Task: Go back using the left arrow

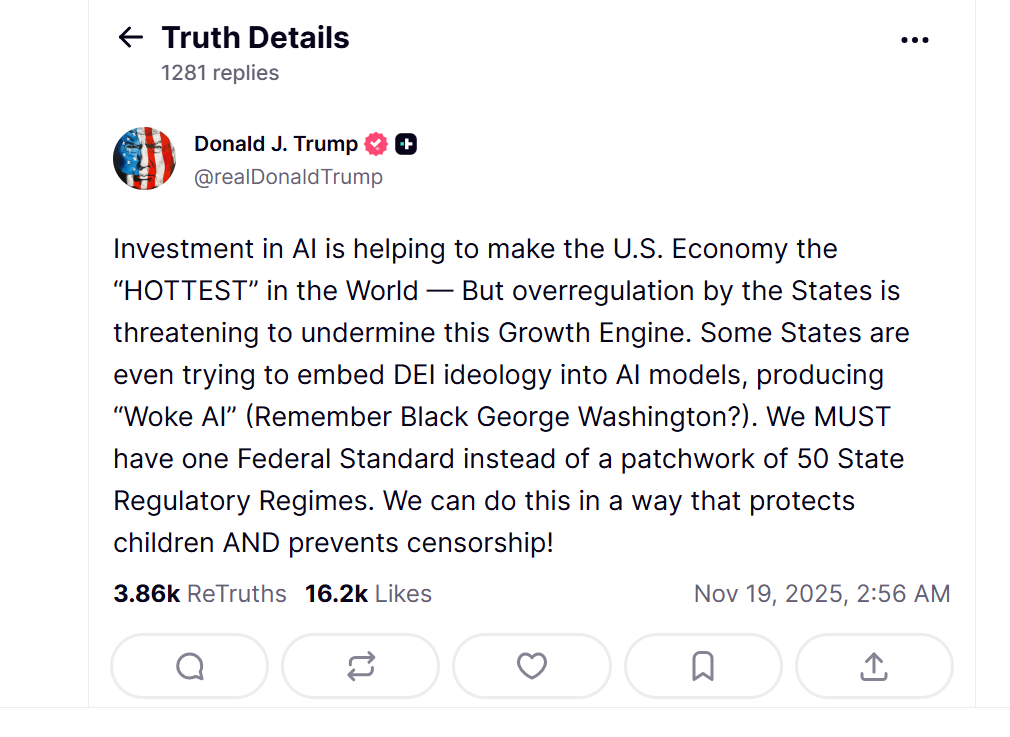Action: pyautogui.click(x=131, y=38)
